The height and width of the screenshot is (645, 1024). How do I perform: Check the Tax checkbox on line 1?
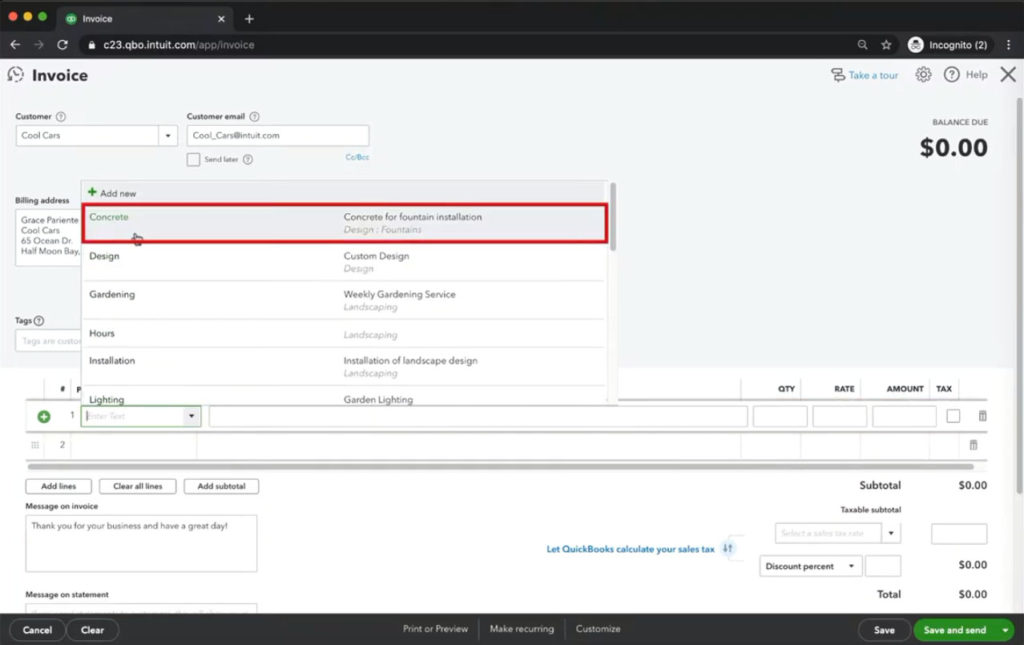point(953,416)
